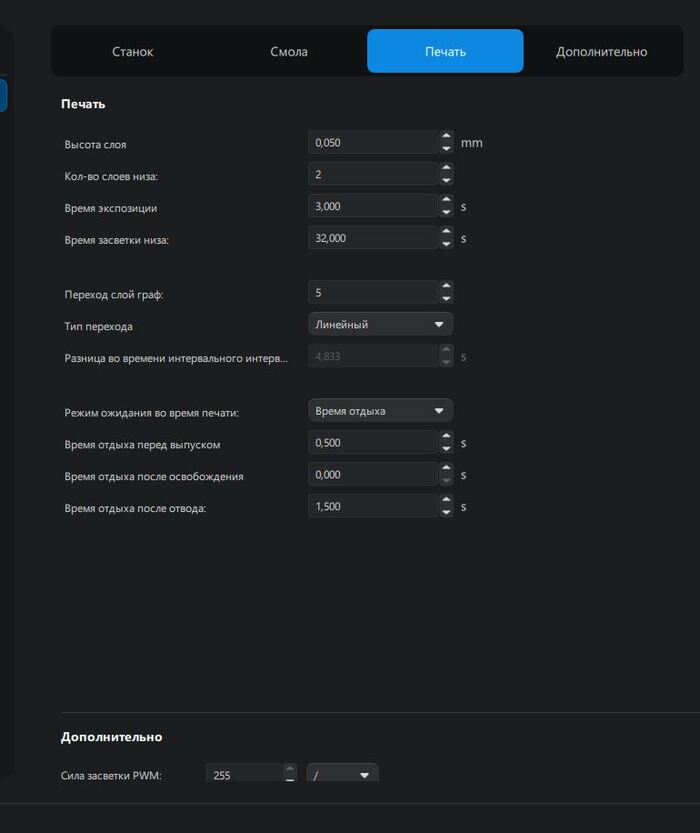This screenshot has height=833, width=700.
Task: Click the Время экспозиции input field
Action: point(372,206)
